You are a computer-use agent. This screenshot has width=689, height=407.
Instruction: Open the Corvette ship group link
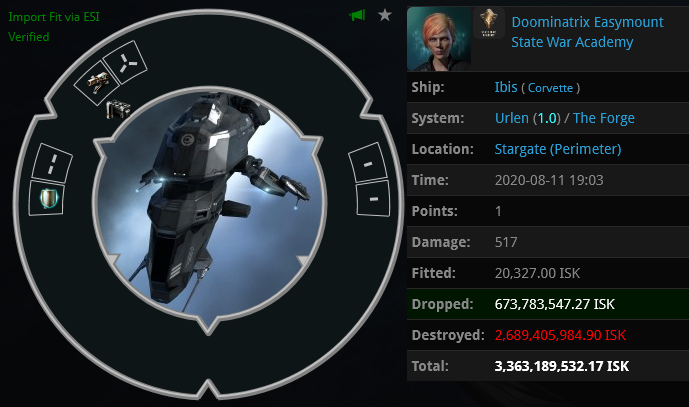click(550, 88)
